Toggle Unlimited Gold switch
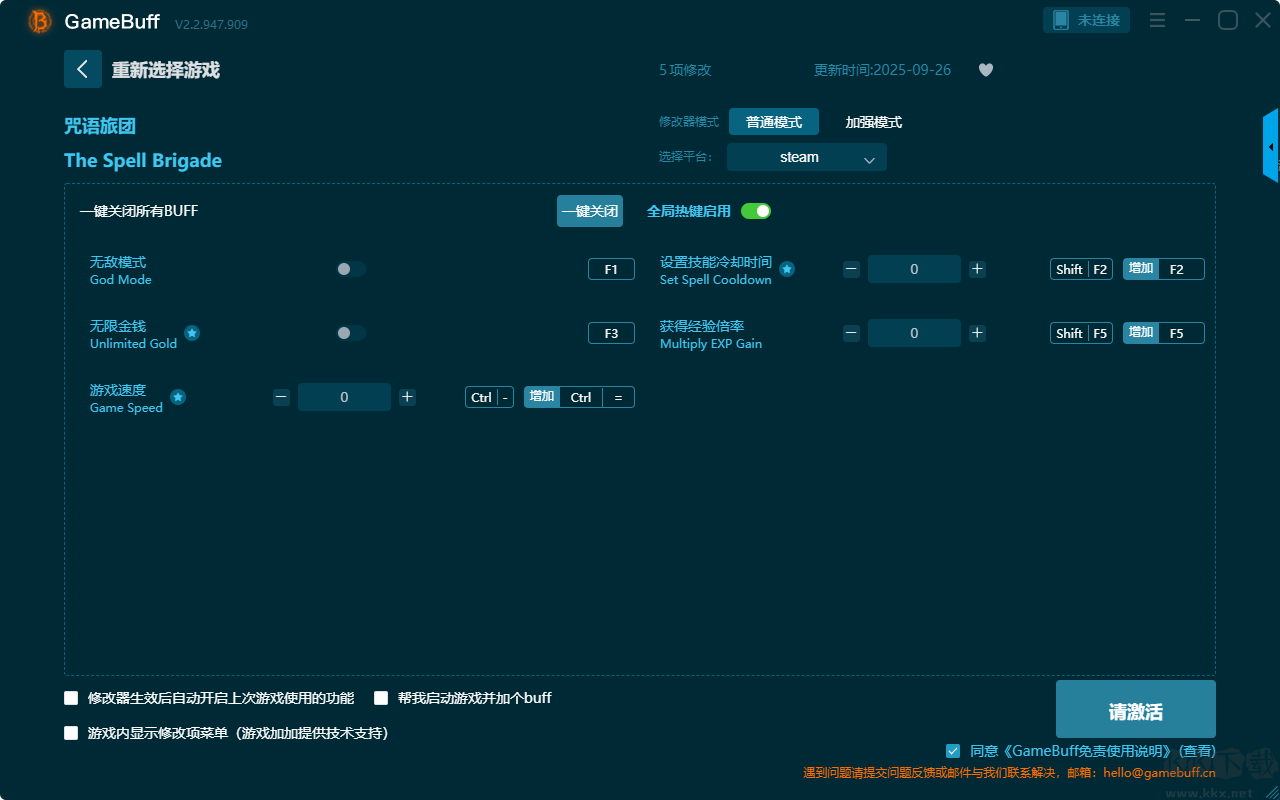Image resolution: width=1280 pixels, height=800 pixels. pos(351,333)
